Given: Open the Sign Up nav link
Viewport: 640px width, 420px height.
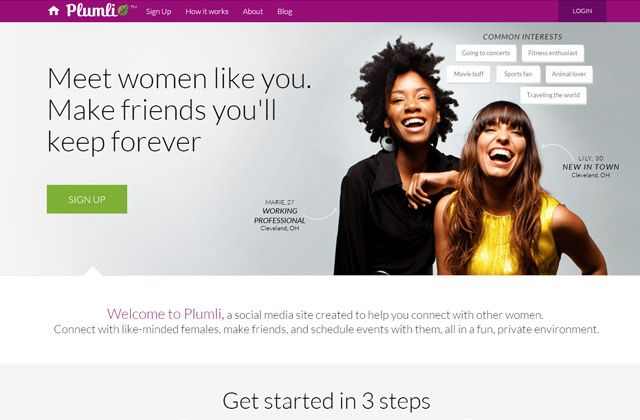Looking at the screenshot, I should coord(158,11).
